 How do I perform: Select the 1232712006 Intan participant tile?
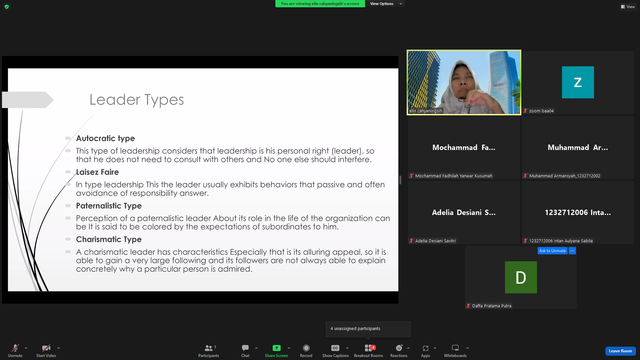tap(578, 212)
